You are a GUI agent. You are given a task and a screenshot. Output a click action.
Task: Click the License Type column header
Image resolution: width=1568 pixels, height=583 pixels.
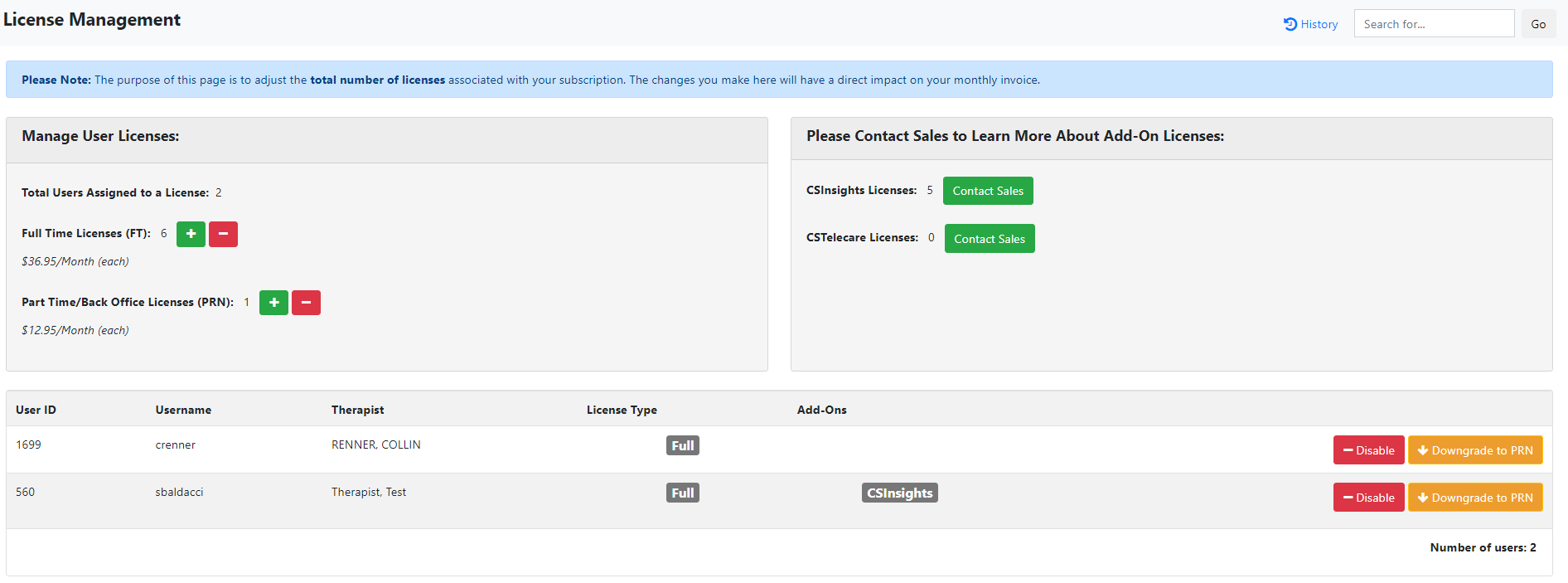click(x=622, y=410)
